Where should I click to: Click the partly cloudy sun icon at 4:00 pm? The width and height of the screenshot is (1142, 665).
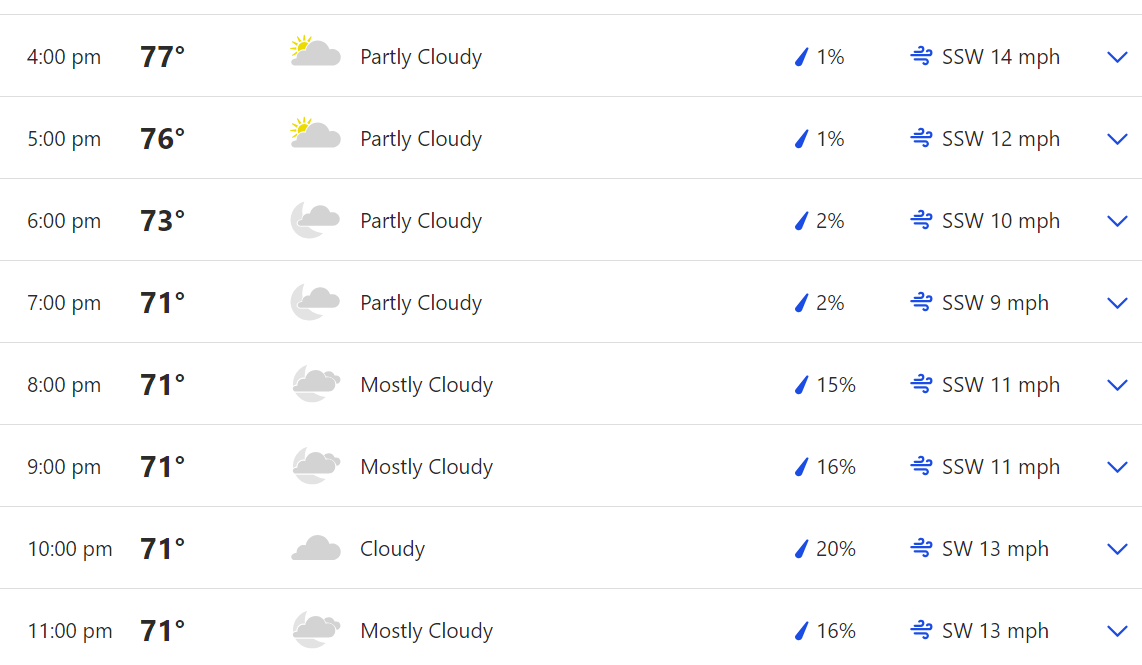pos(315,52)
